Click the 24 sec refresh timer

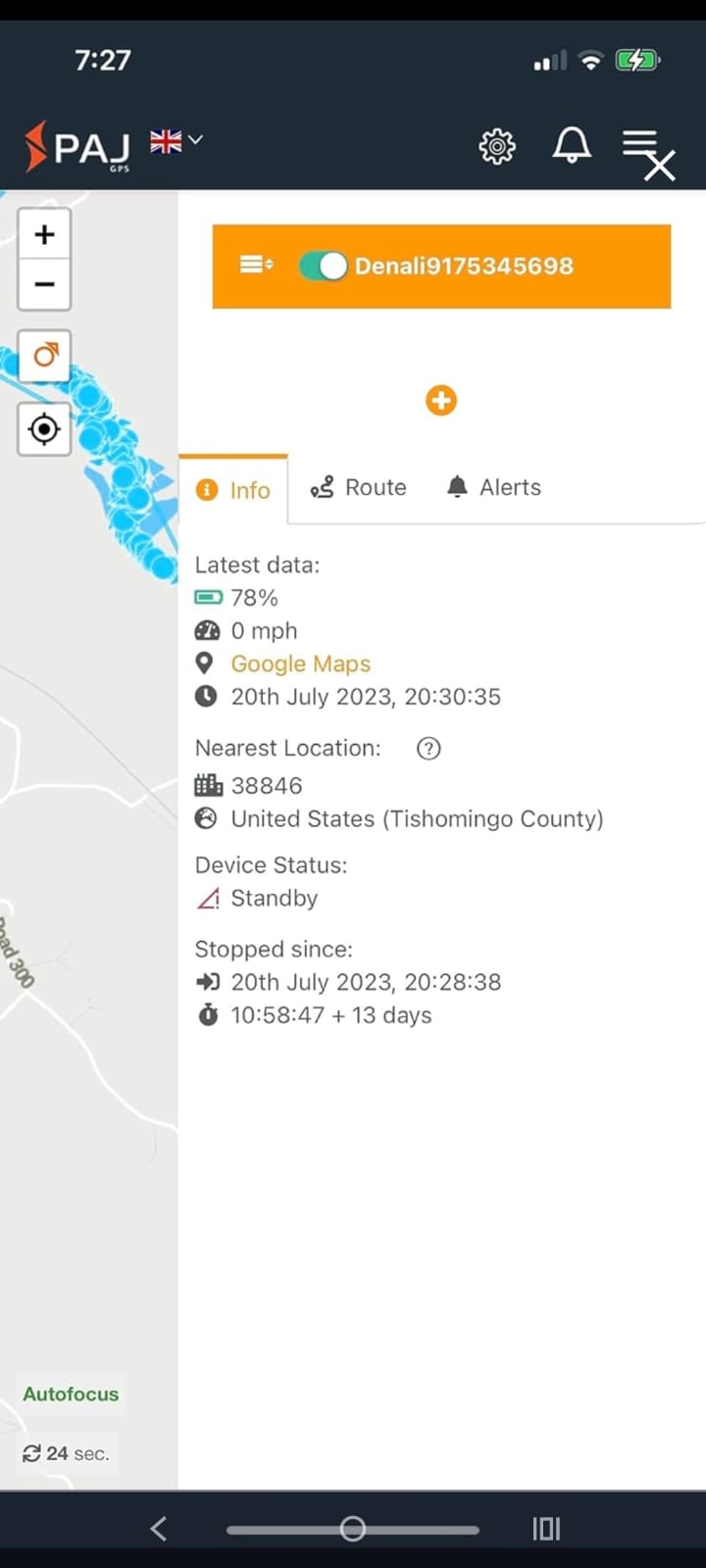pyautogui.click(x=66, y=1453)
